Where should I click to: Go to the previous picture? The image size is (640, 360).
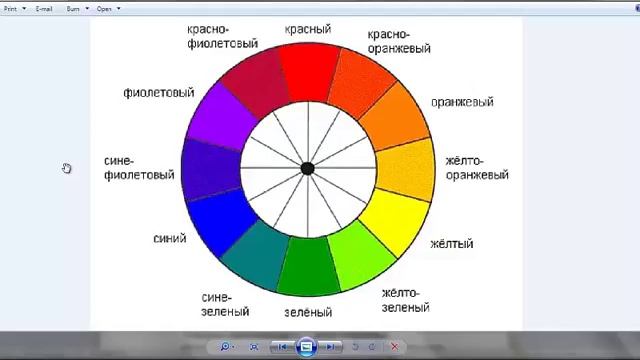tap(282, 347)
